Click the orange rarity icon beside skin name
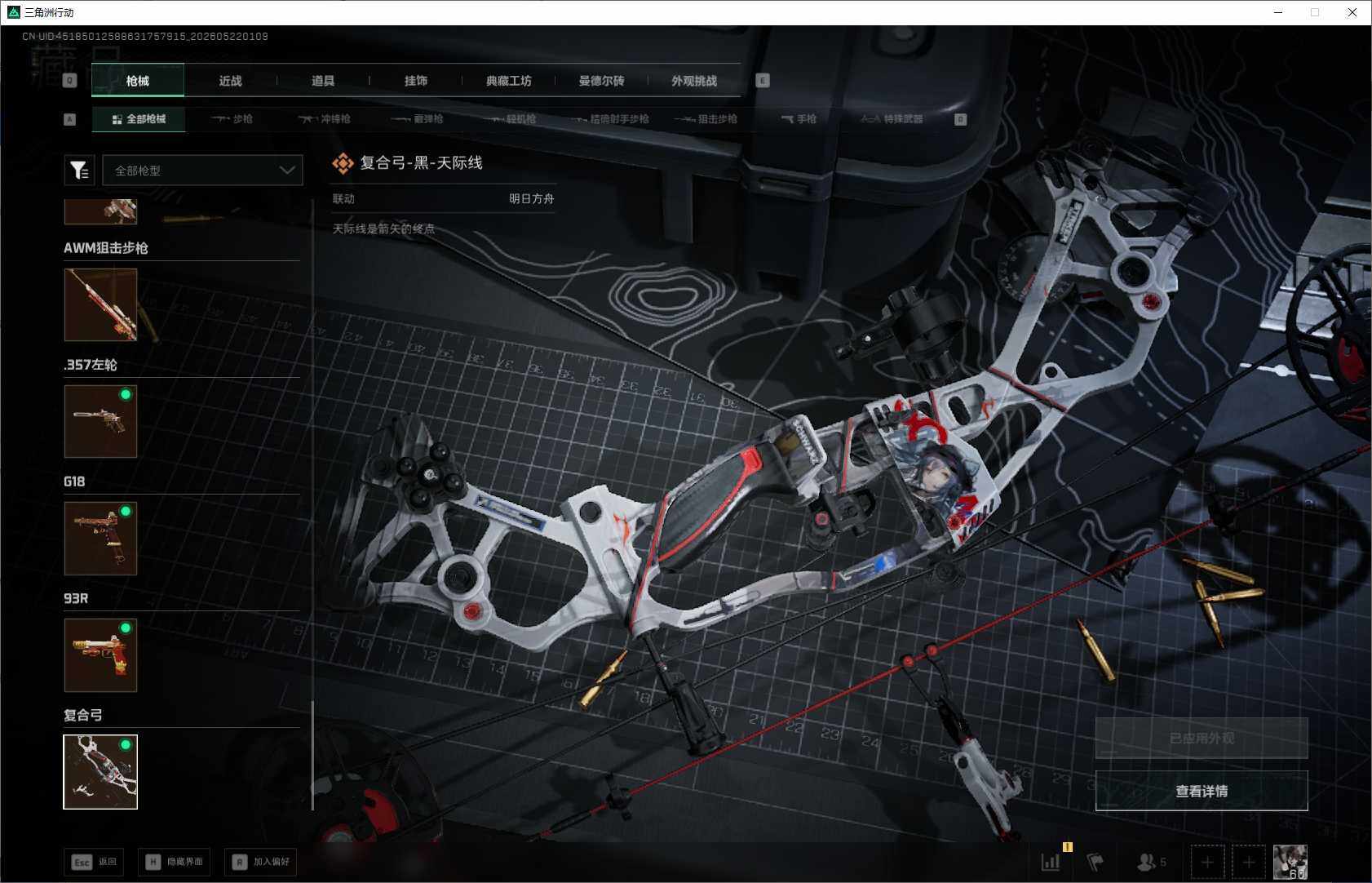 tap(343, 163)
